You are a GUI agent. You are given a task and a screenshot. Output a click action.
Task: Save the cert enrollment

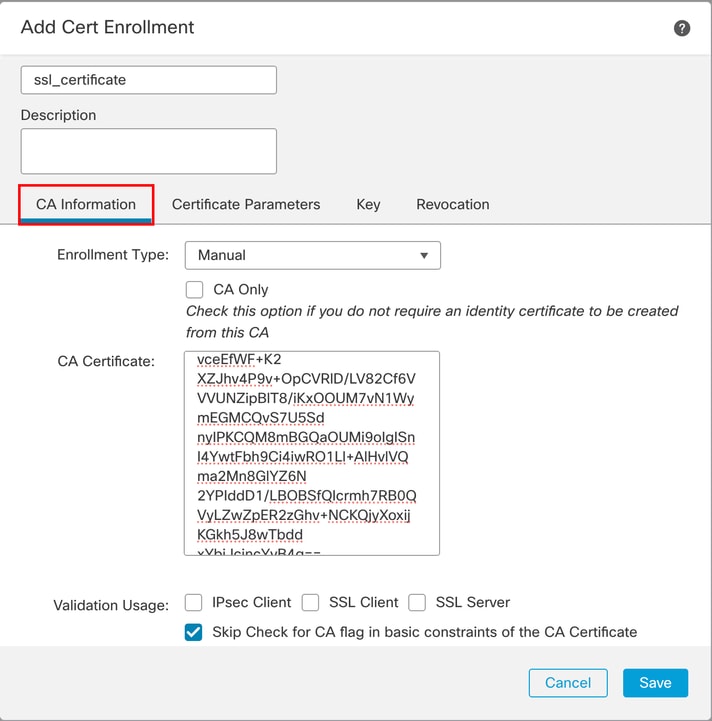coord(655,682)
